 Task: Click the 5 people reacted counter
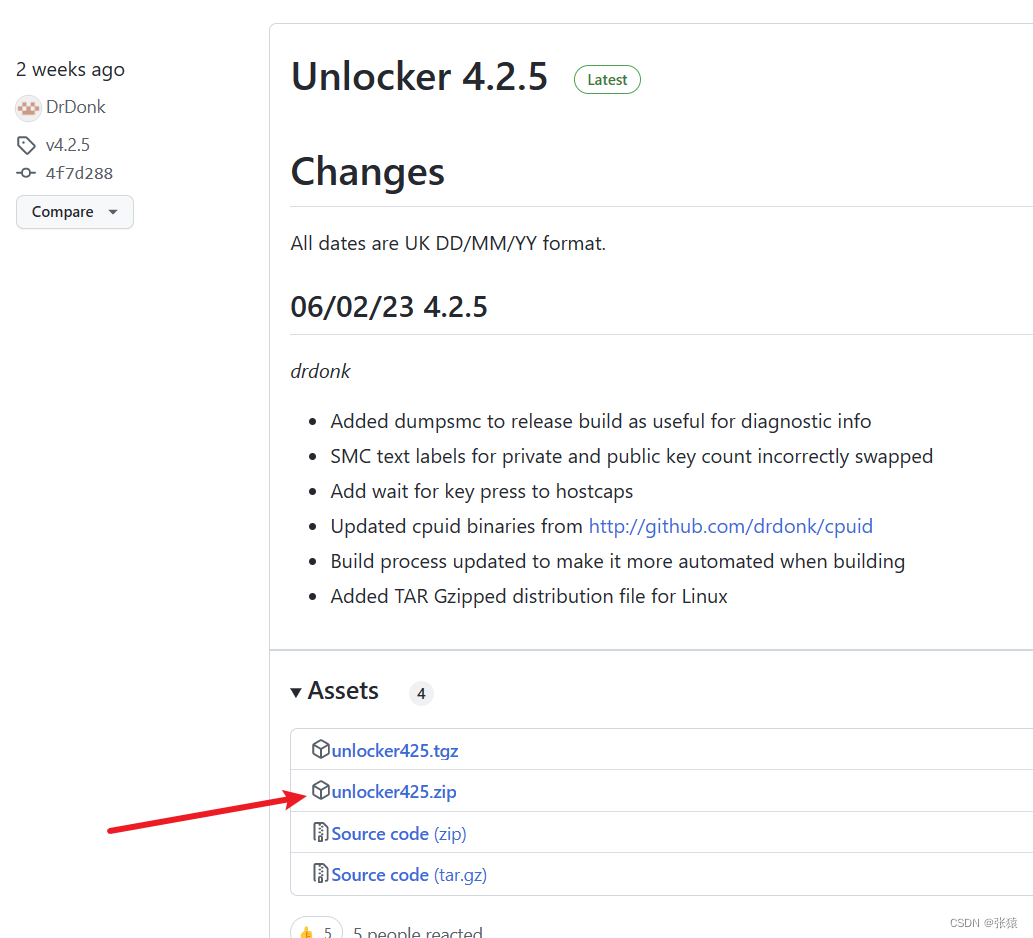[418, 931]
